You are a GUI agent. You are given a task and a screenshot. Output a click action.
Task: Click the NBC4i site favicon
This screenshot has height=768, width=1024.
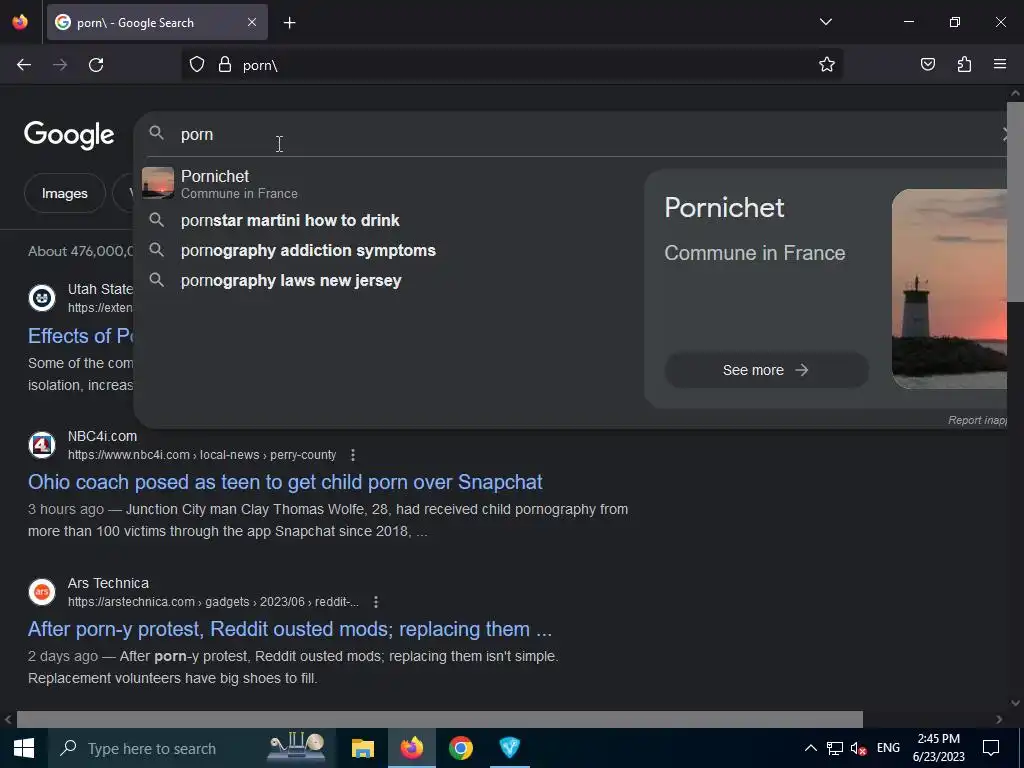[42, 445]
